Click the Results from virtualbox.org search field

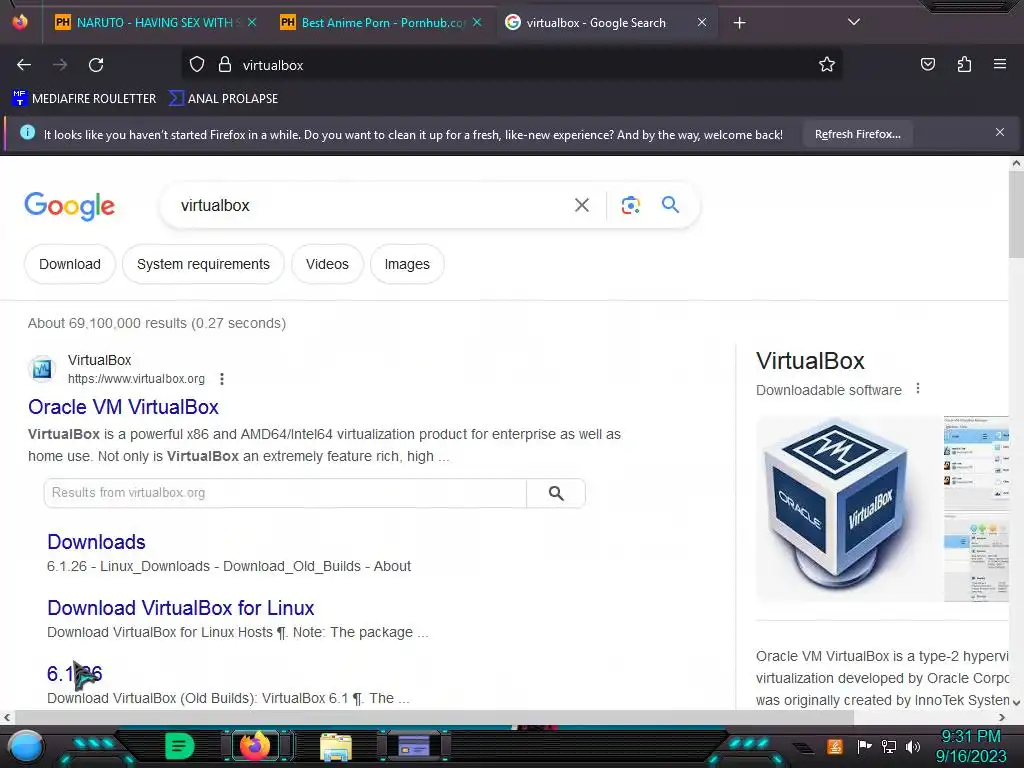click(285, 493)
